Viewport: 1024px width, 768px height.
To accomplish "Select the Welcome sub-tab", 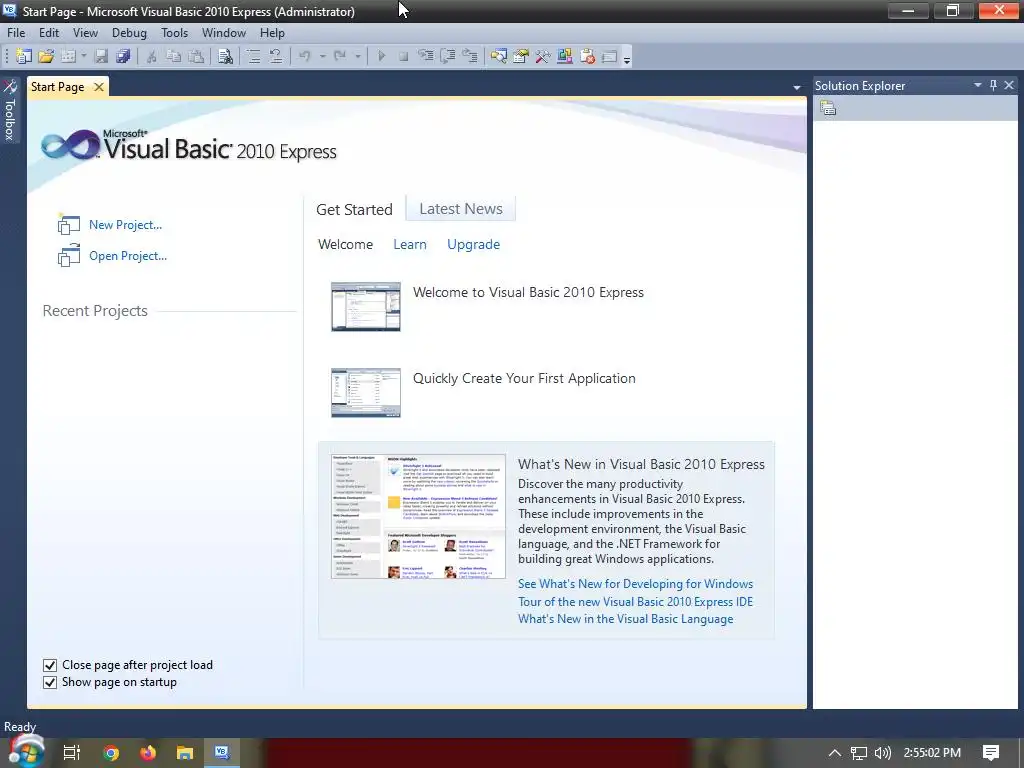I will (x=345, y=244).
